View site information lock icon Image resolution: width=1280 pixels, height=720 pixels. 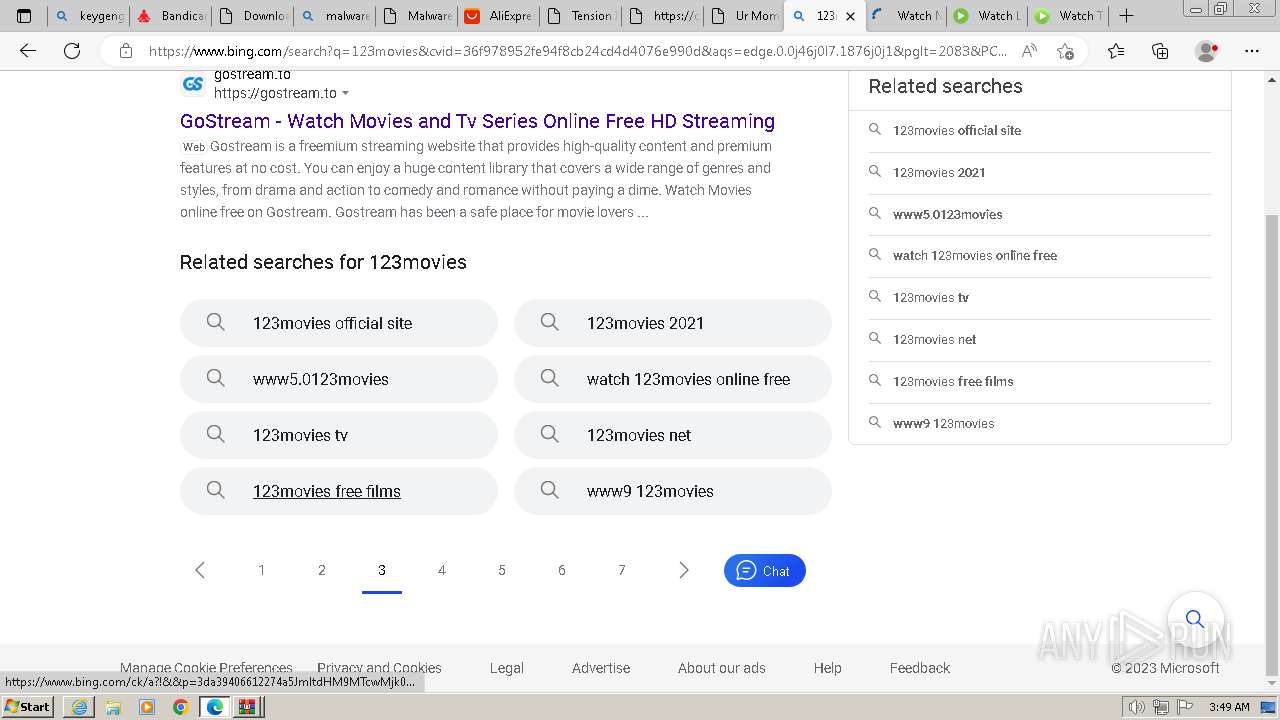tap(125, 51)
